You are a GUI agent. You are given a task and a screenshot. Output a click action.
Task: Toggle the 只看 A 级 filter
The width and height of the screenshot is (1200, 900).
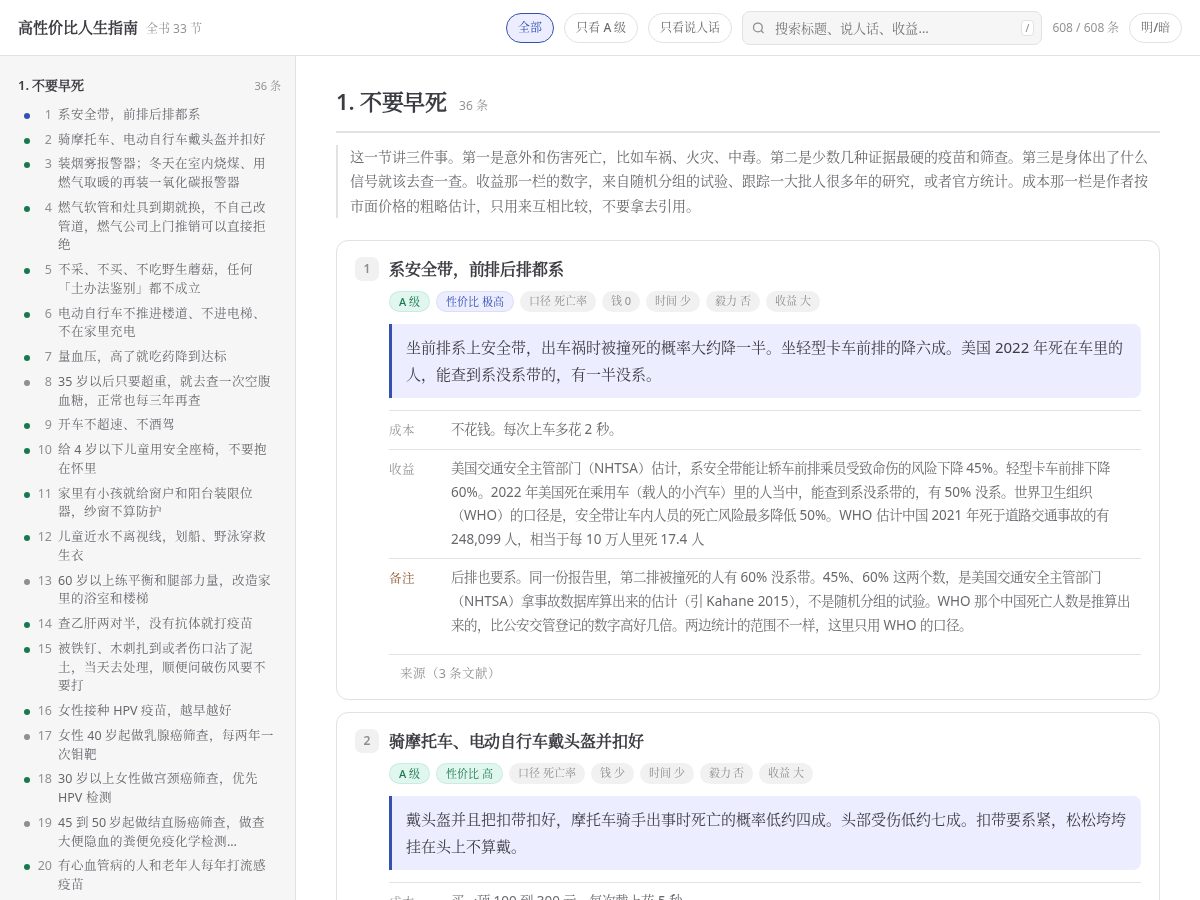pyautogui.click(x=601, y=28)
